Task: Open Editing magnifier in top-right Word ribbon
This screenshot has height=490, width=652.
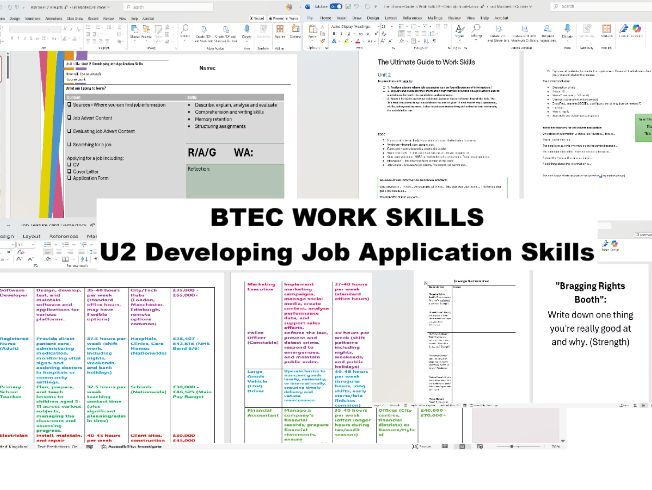Action: click(476, 32)
